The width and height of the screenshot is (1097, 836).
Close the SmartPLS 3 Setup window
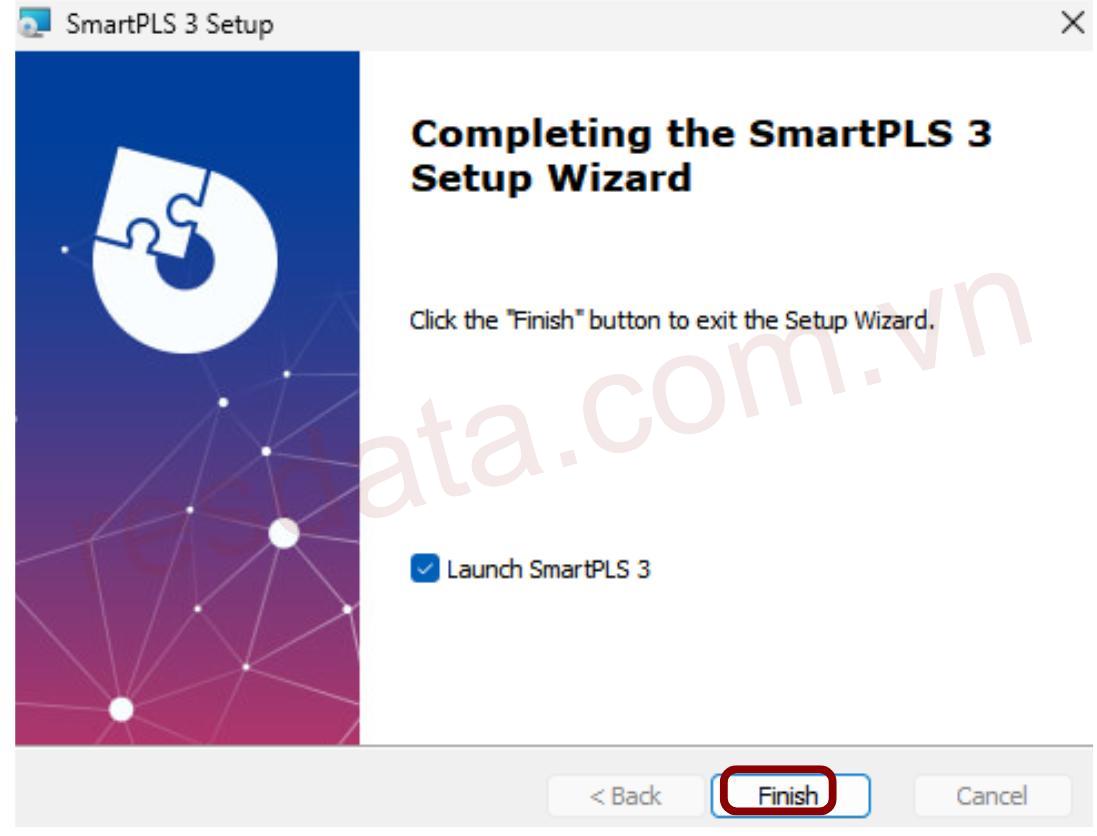pyautogui.click(x=1072, y=22)
